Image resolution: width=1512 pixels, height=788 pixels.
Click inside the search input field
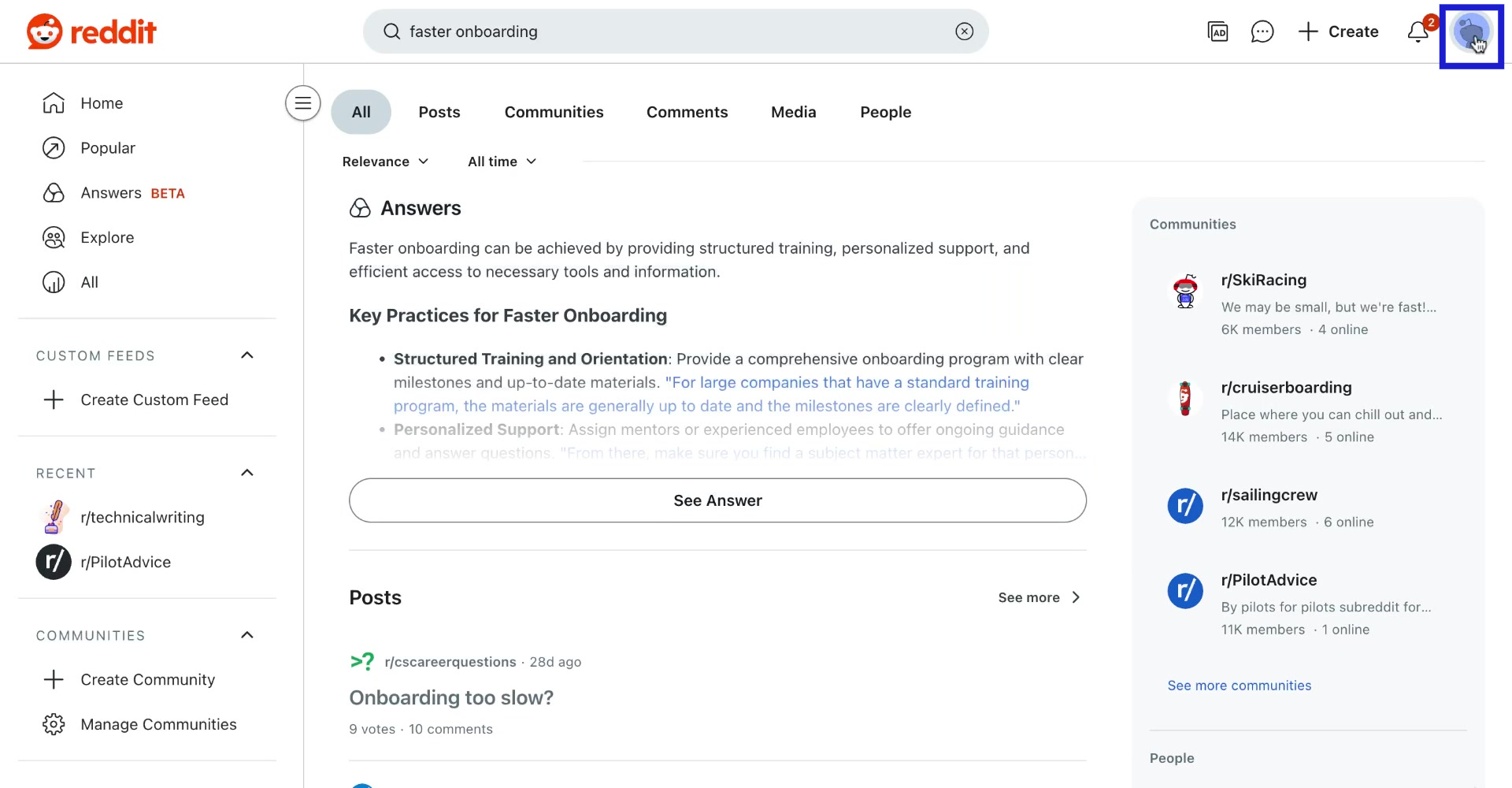(x=630, y=32)
